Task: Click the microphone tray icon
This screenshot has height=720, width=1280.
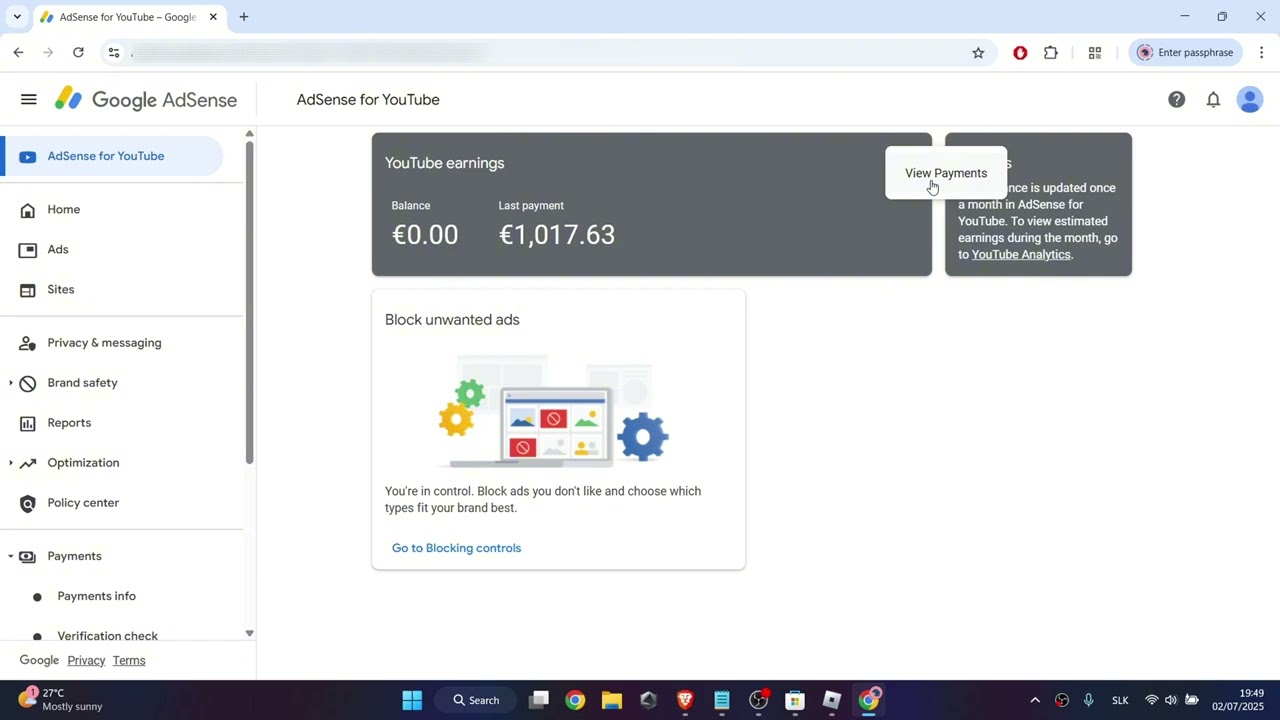Action: [x=1088, y=700]
